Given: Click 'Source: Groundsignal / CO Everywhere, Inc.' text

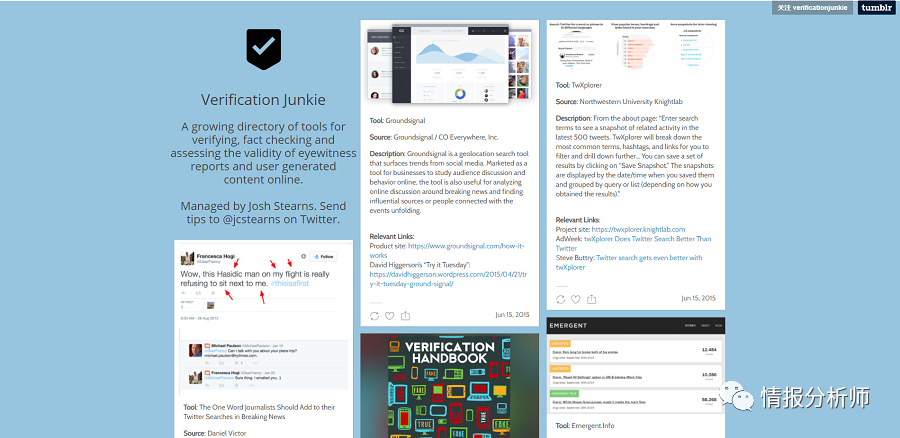Looking at the screenshot, I should coord(434,137).
